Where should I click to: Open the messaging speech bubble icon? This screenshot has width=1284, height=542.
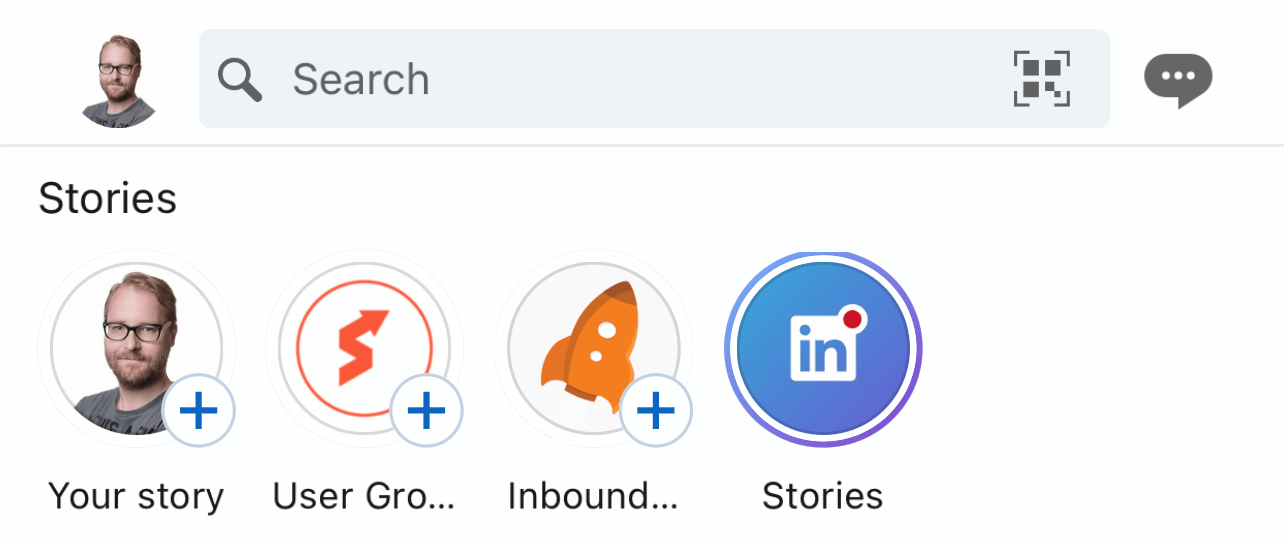pos(1178,80)
